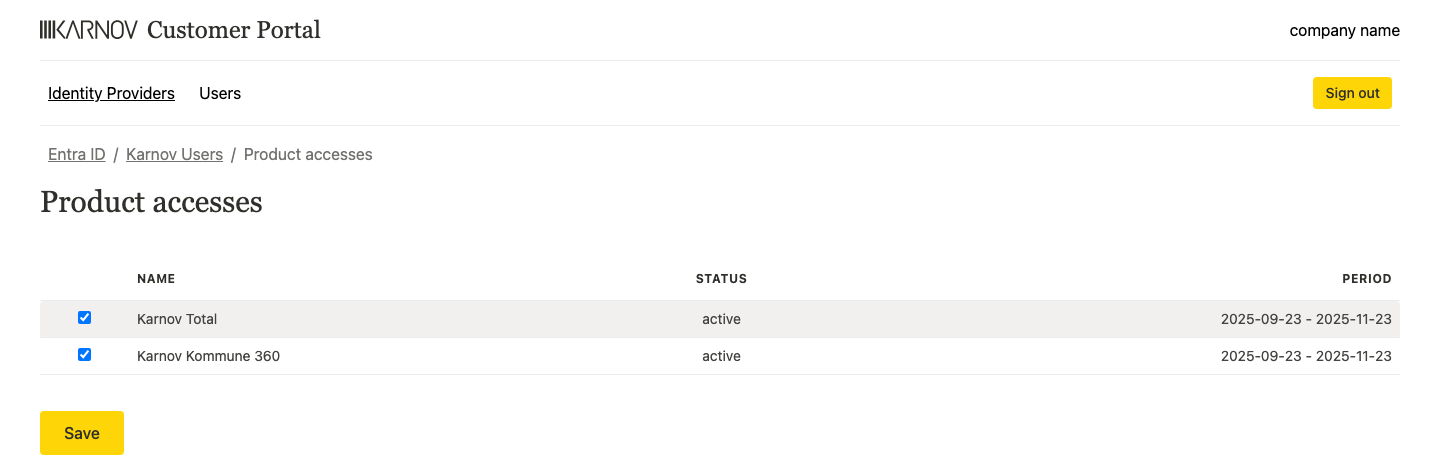This screenshot has width=1440, height=461.
Task: Select the PERIOD column header
Action: pos(1366,279)
